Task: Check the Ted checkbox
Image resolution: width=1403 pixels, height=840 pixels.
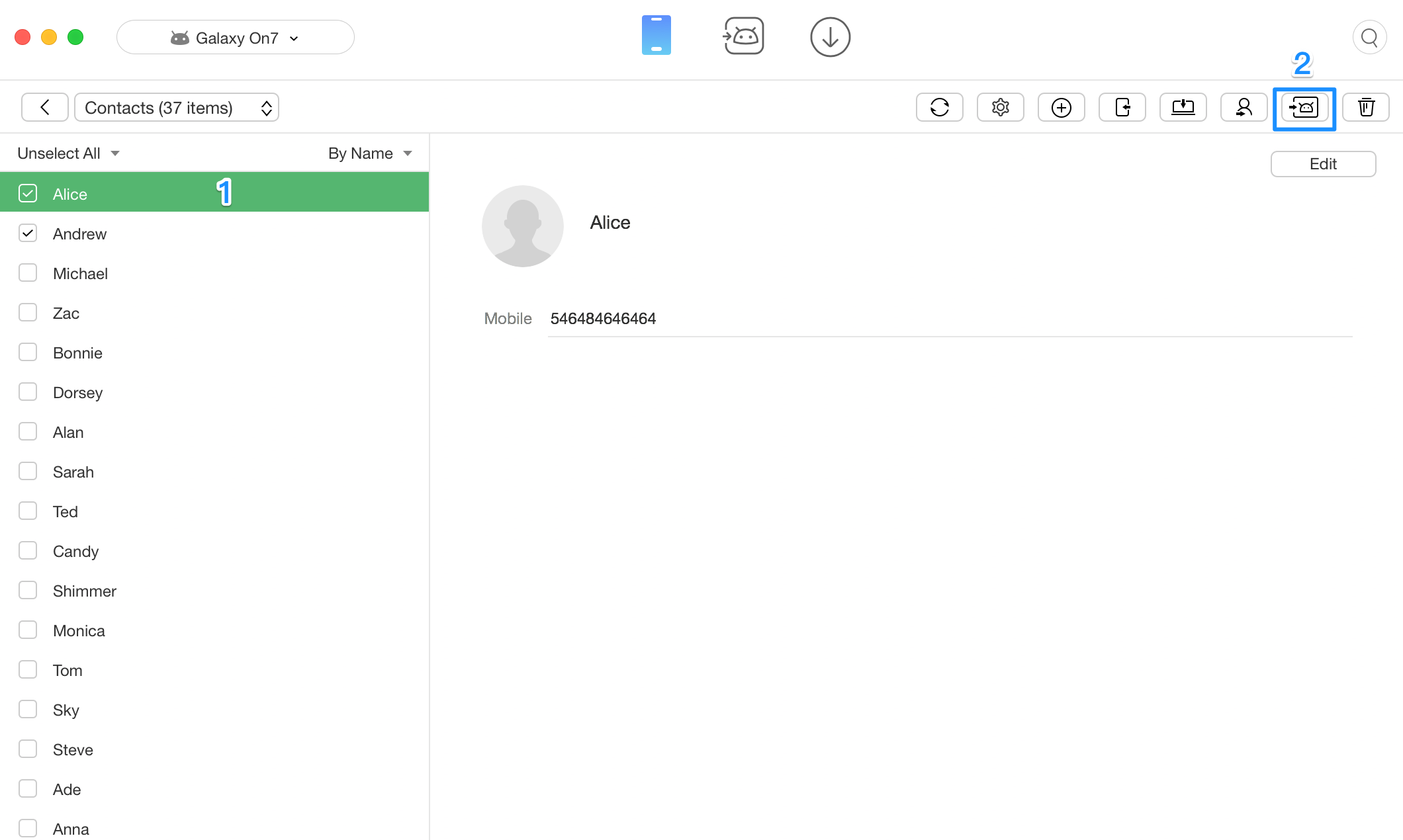Action: pyautogui.click(x=28, y=511)
